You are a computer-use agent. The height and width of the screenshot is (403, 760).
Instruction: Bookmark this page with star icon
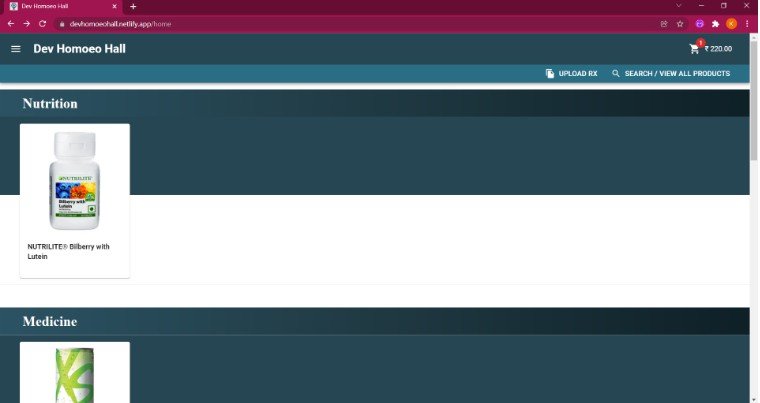click(x=680, y=24)
